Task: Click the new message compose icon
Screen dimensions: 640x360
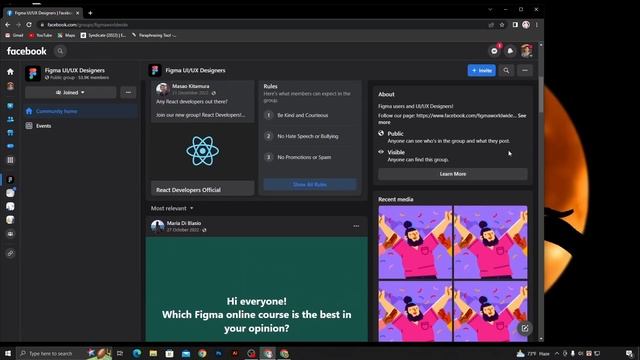Action: tap(525, 328)
